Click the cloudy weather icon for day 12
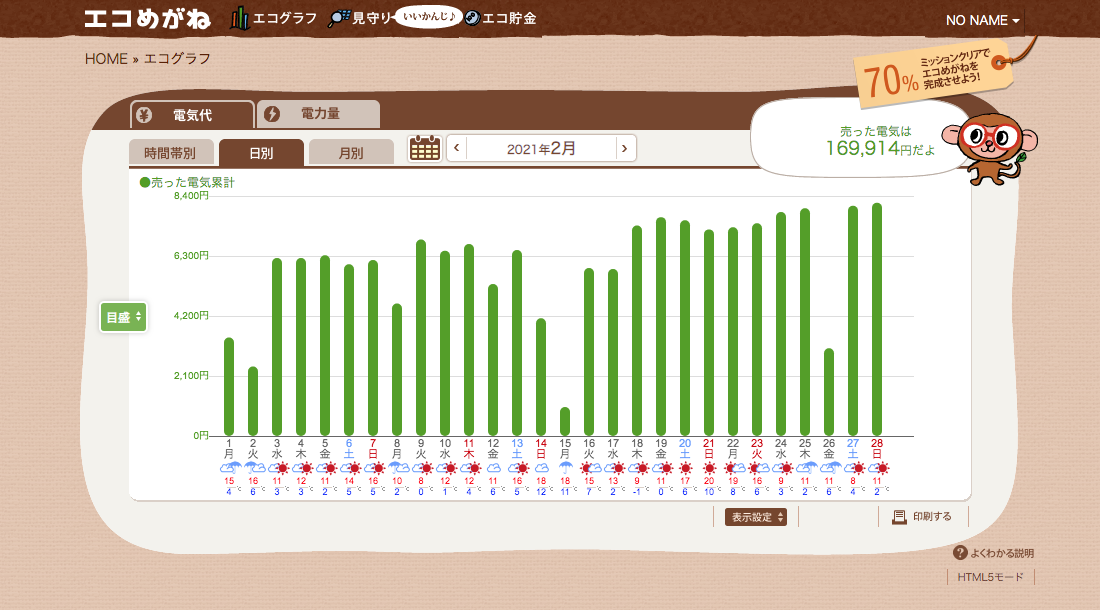1100x610 pixels. [x=493, y=468]
